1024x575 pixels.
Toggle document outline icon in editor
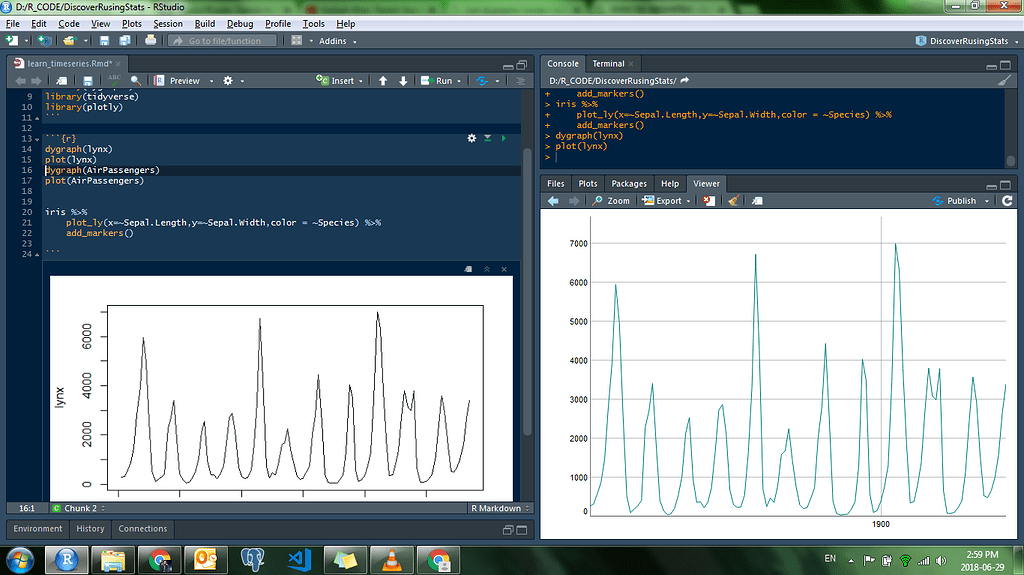pos(520,81)
